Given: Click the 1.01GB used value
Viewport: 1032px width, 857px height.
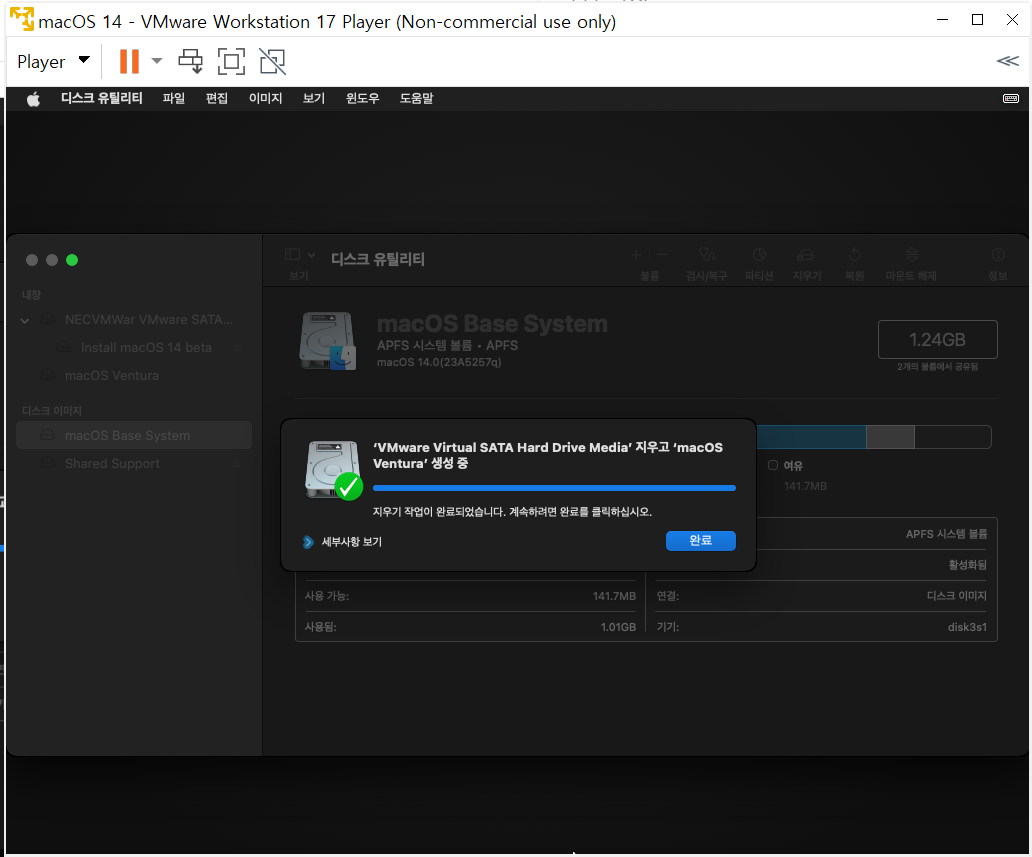Looking at the screenshot, I should click(618, 627).
